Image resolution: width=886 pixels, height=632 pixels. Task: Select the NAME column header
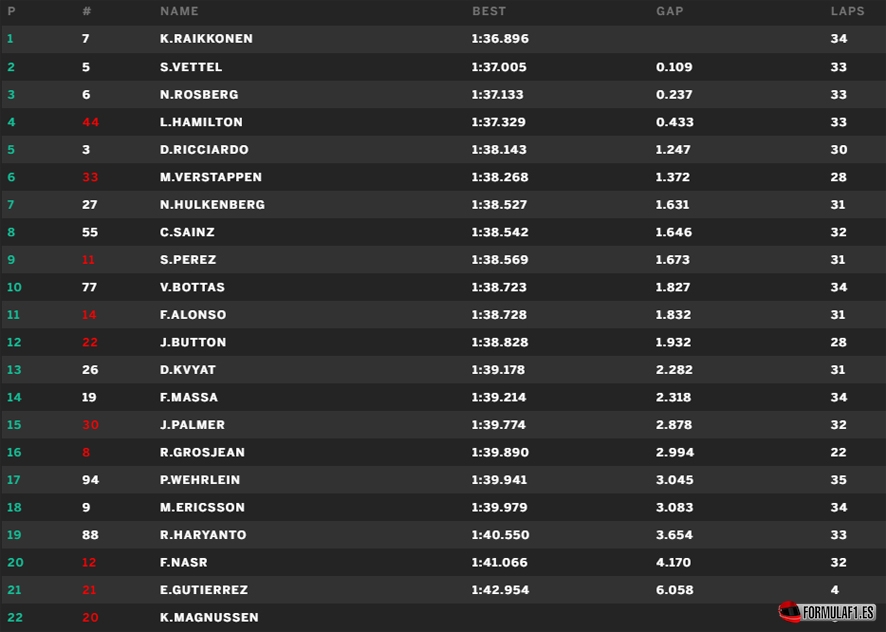179,11
